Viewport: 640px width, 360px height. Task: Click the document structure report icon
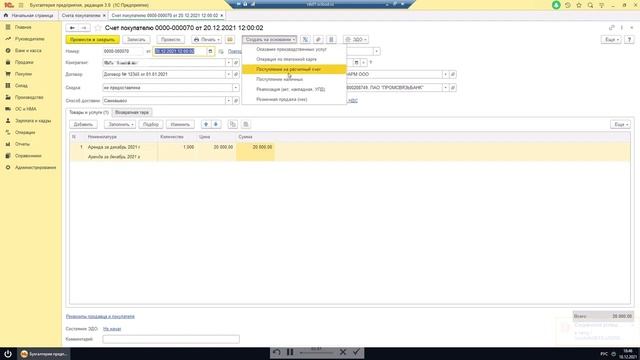click(x=331, y=40)
